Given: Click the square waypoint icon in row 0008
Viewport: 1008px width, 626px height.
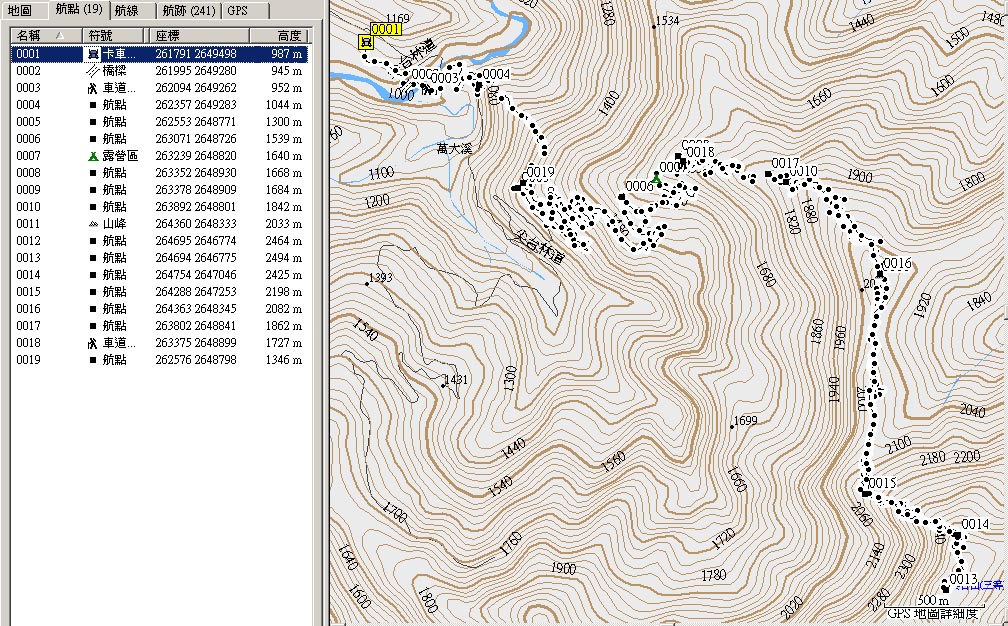Looking at the screenshot, I should tap(93, 173).
